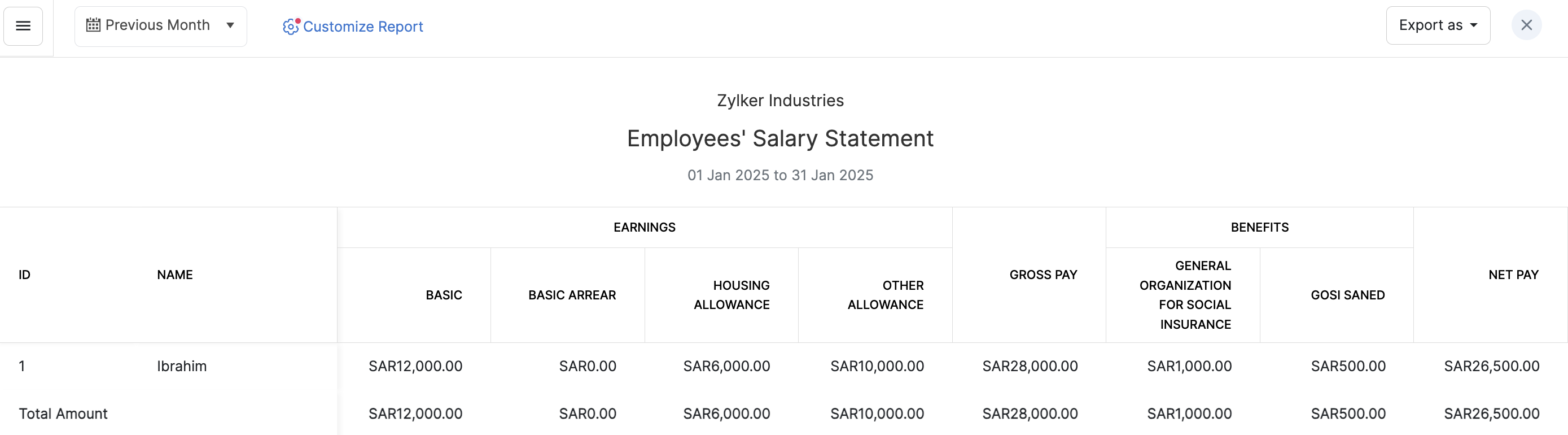Click Ibrahim's net pay SAR26,500.00
Viewport: 1568px width, 435px height.
pyautogui.click(x=1491, y=366)
